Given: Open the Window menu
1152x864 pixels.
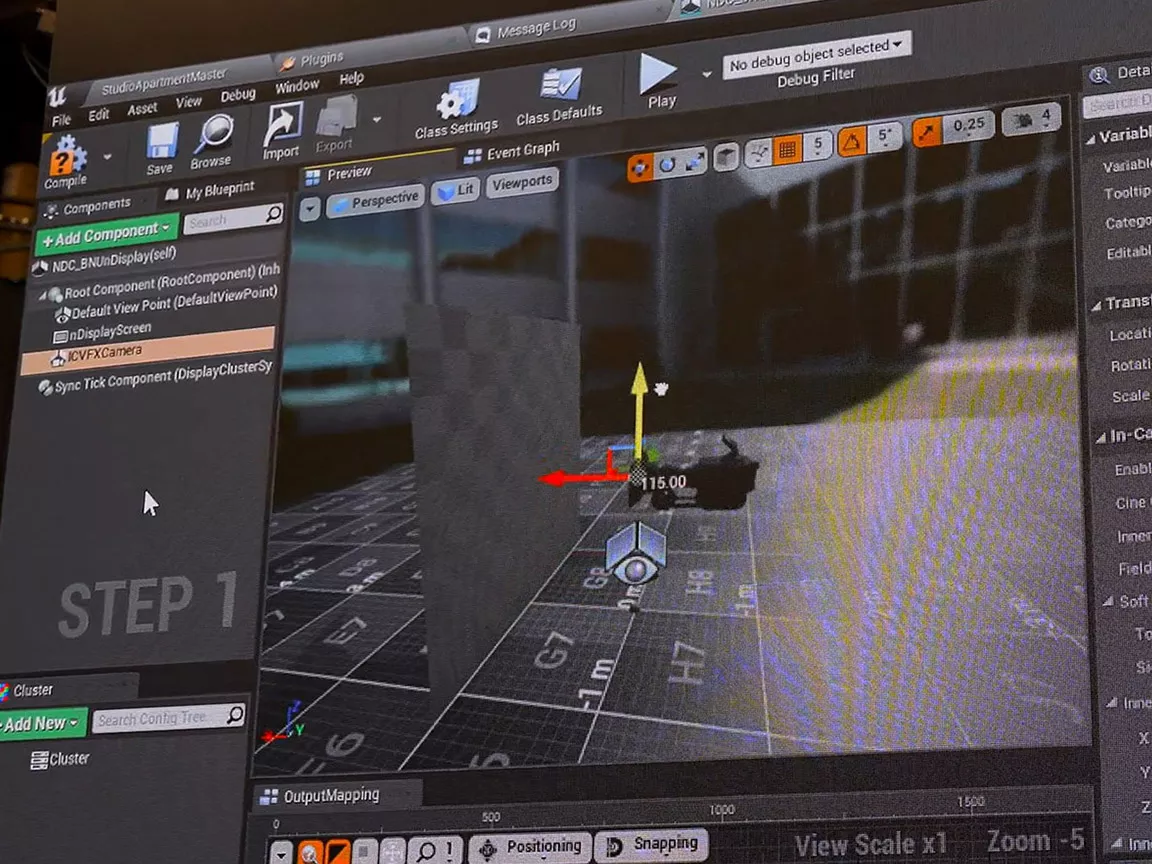Looking at the screenshot, I should point(297,87).
